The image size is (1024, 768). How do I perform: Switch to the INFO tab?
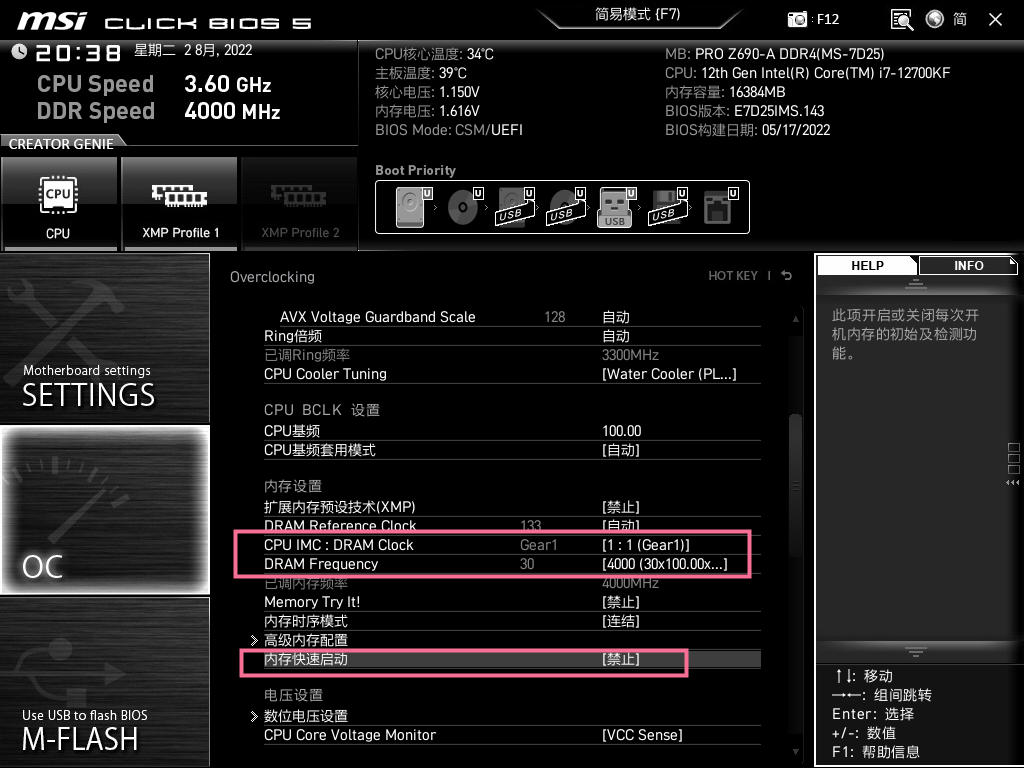pos(968,266)
